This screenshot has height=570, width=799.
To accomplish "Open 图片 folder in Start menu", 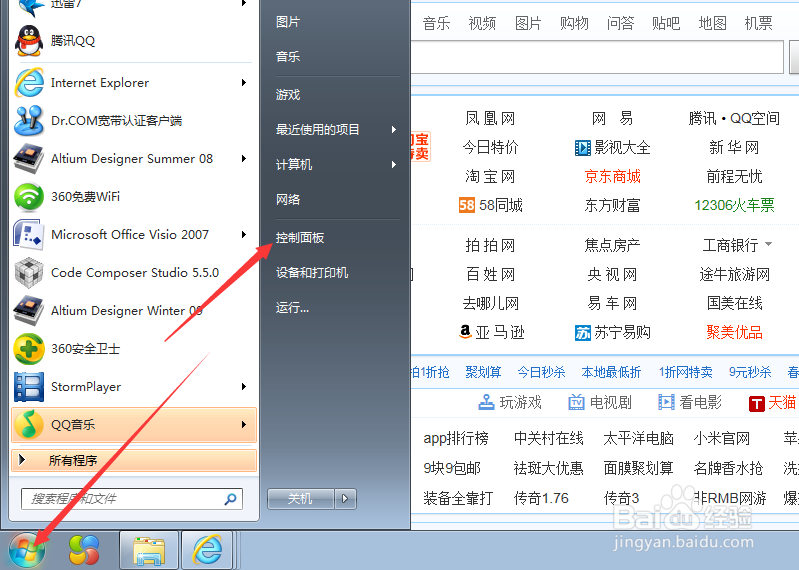I will tap(288, 22).
